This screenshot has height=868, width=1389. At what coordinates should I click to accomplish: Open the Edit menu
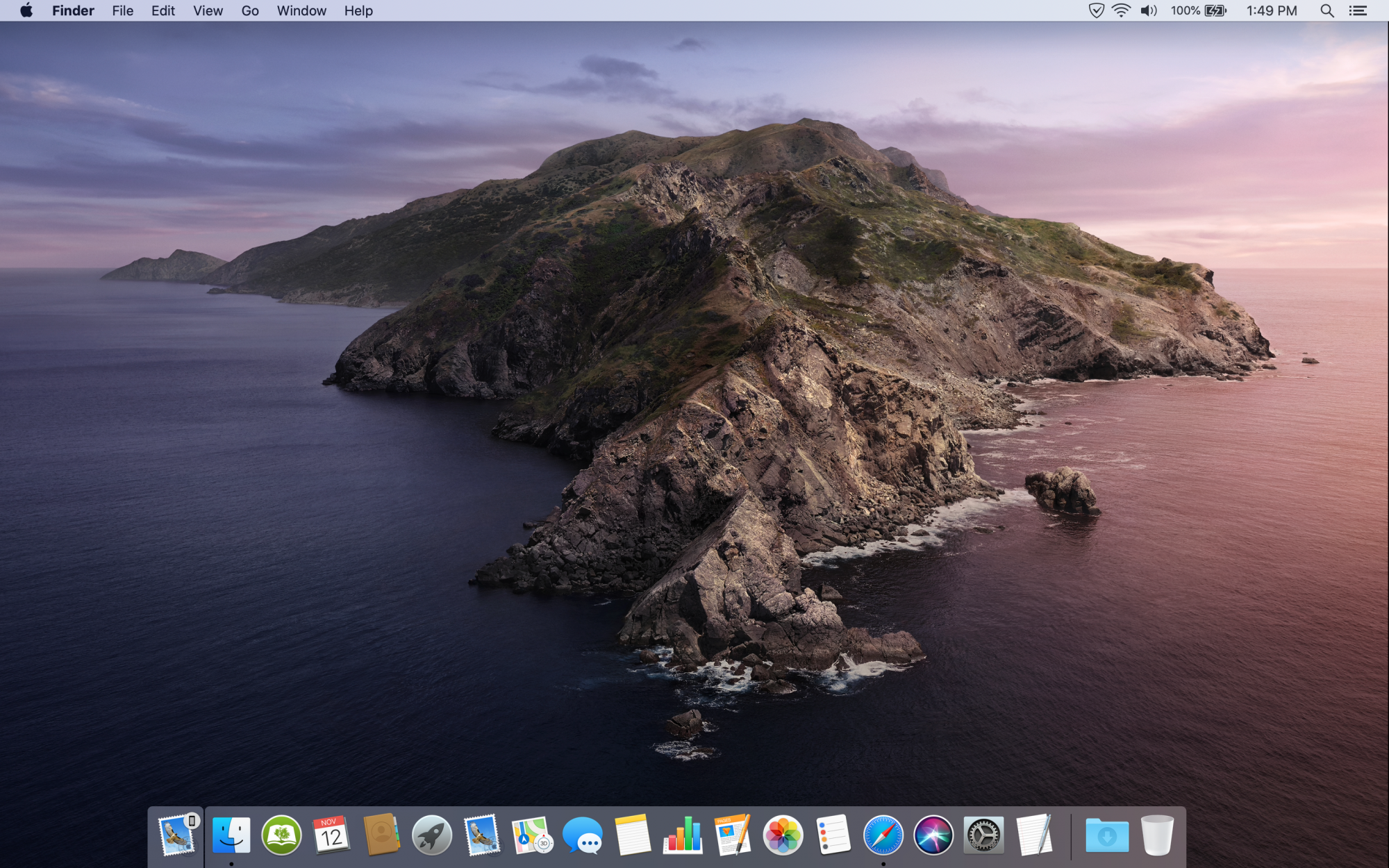(x=163, y=10)
